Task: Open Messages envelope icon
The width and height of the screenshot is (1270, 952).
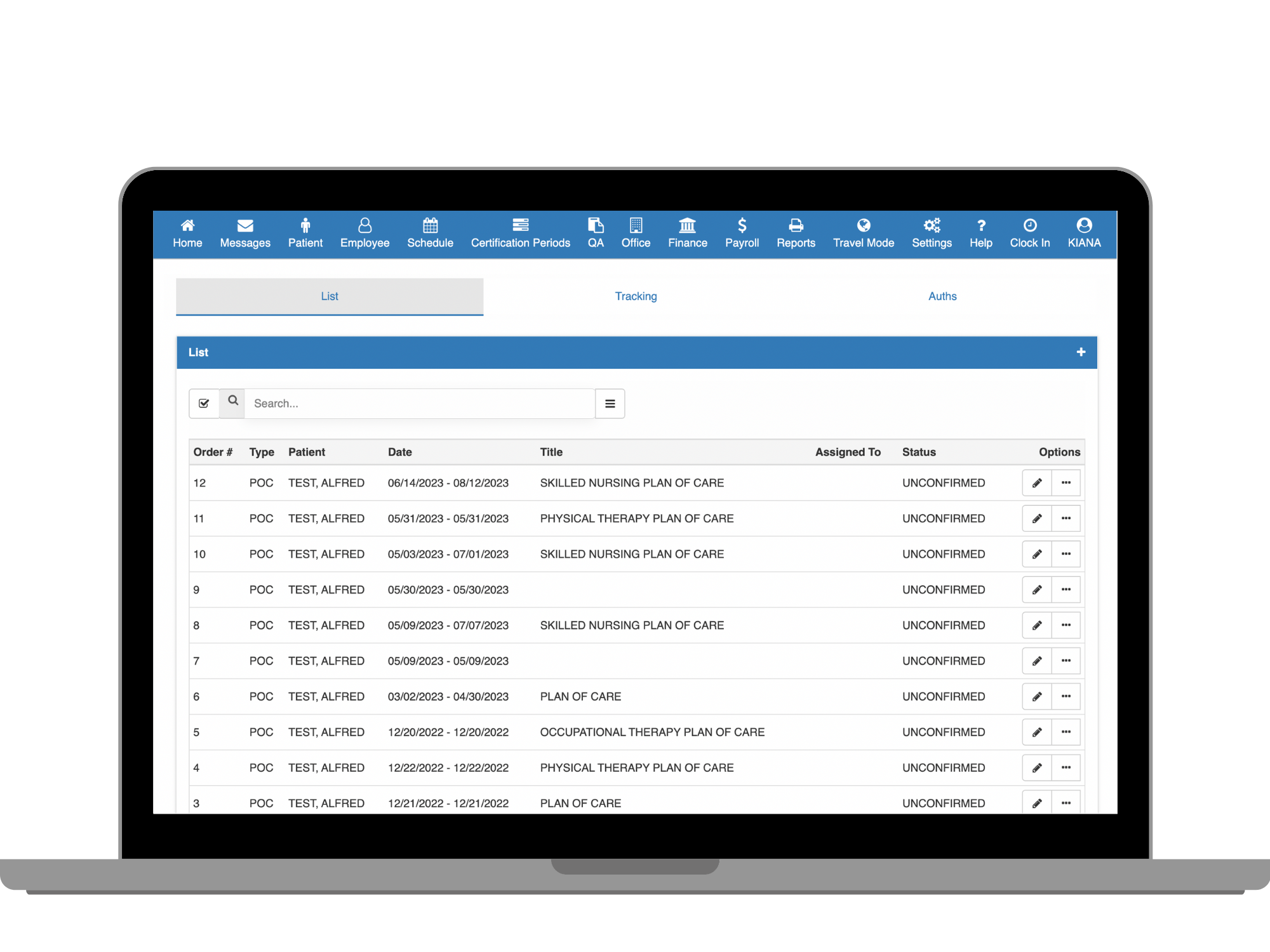Action: 245,226
